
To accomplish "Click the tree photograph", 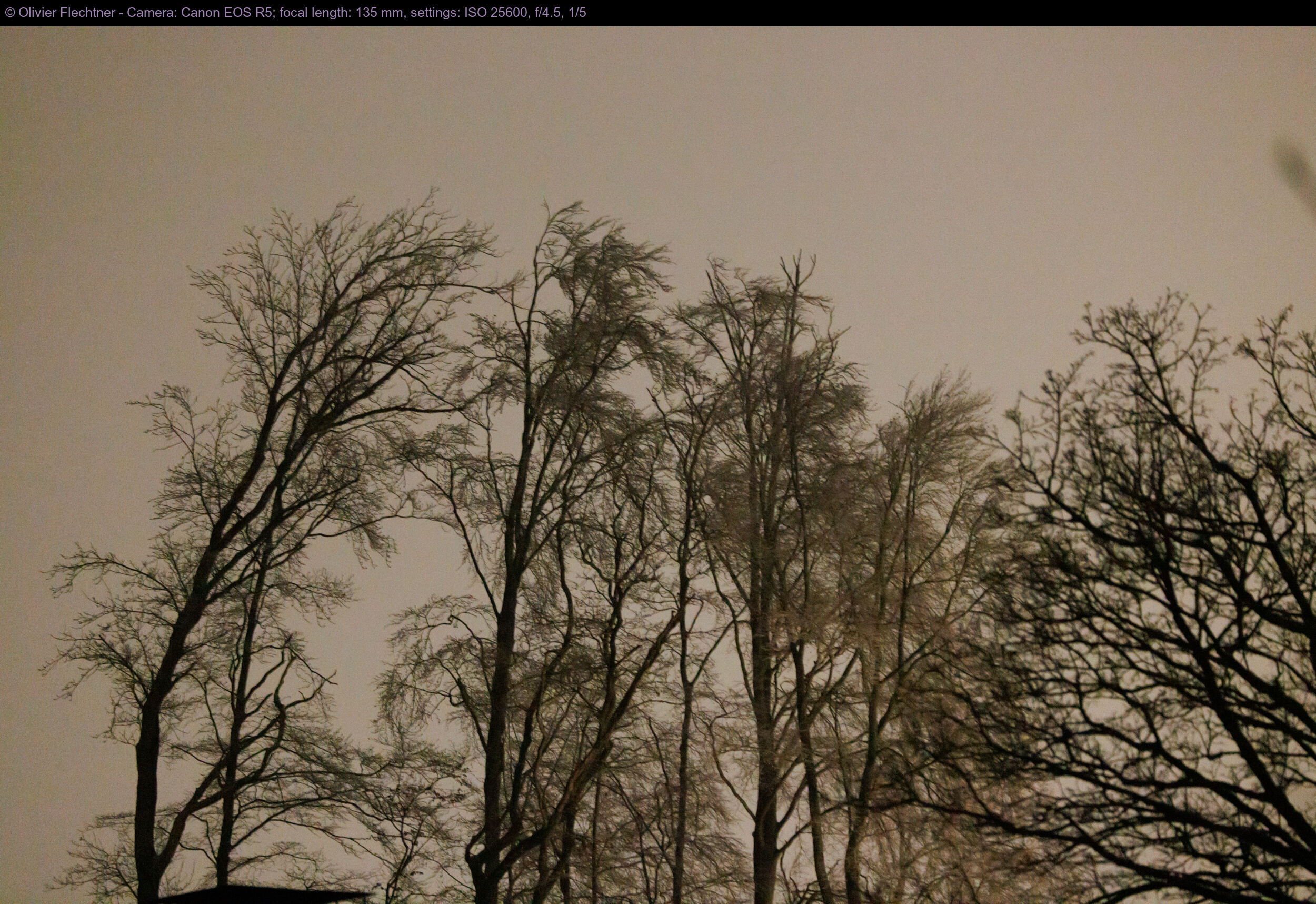I will 658,465.
